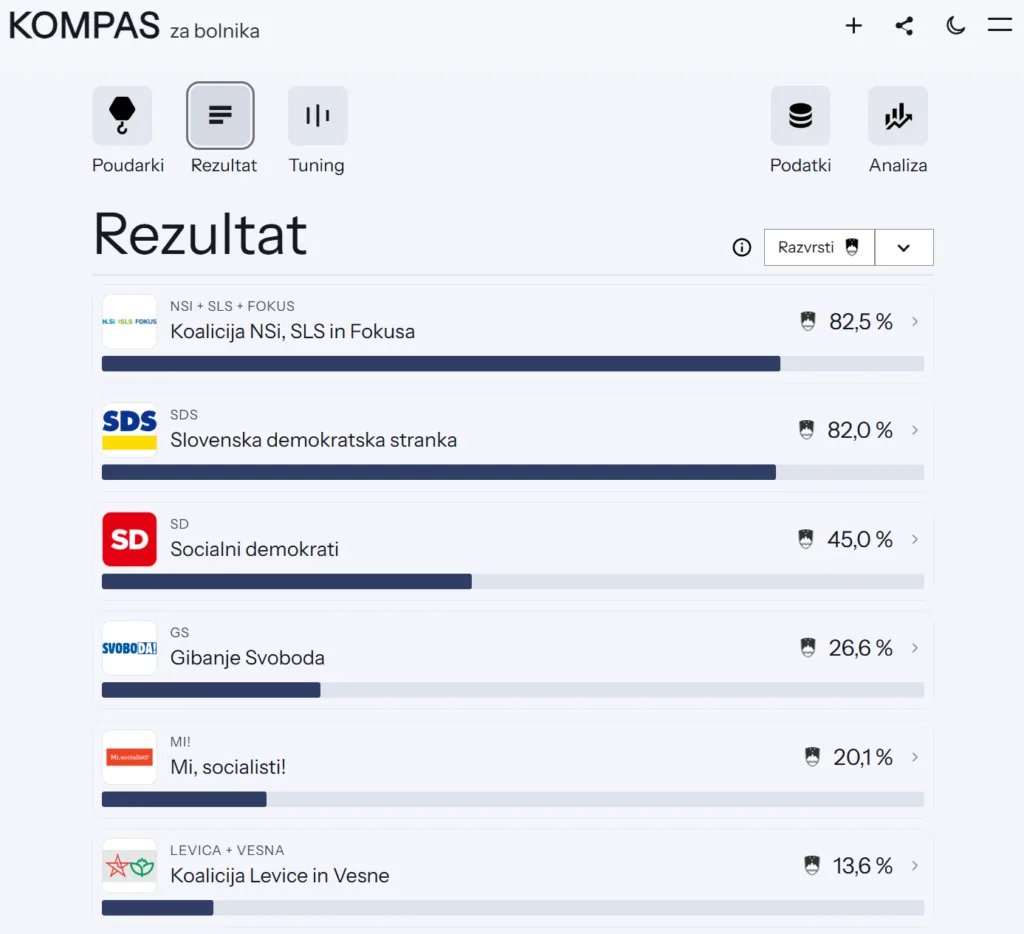Expand Koalicija Levice in Vesne chevron
The height and width of the screenshot is (934, 1024).
915,866
